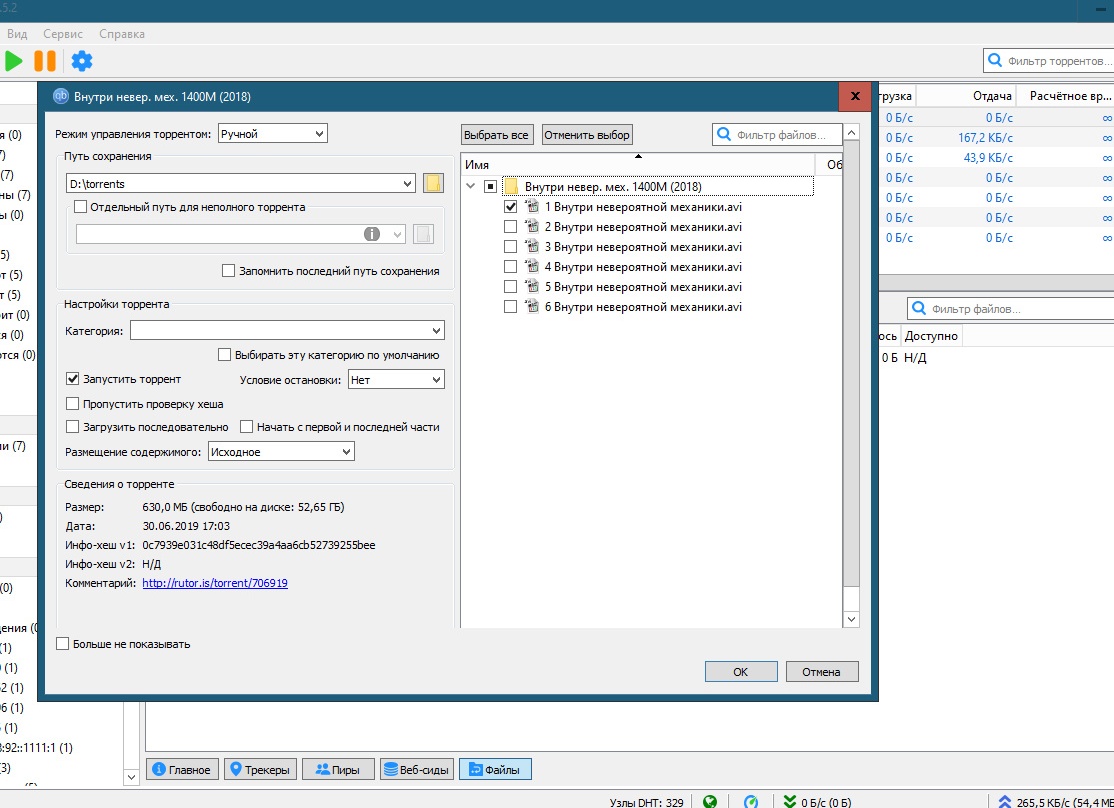The width and height of the screenshot is (1114, 808).
Task: Click the Отмена button
Action: 822,672
